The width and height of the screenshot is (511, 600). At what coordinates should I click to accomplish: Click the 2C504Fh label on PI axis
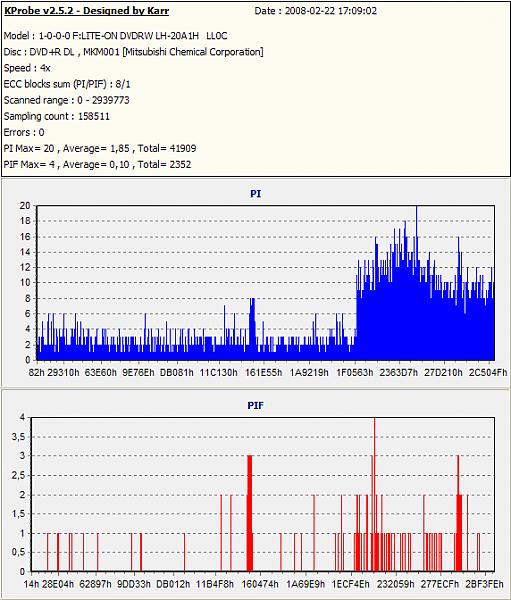tap(488, 372)
